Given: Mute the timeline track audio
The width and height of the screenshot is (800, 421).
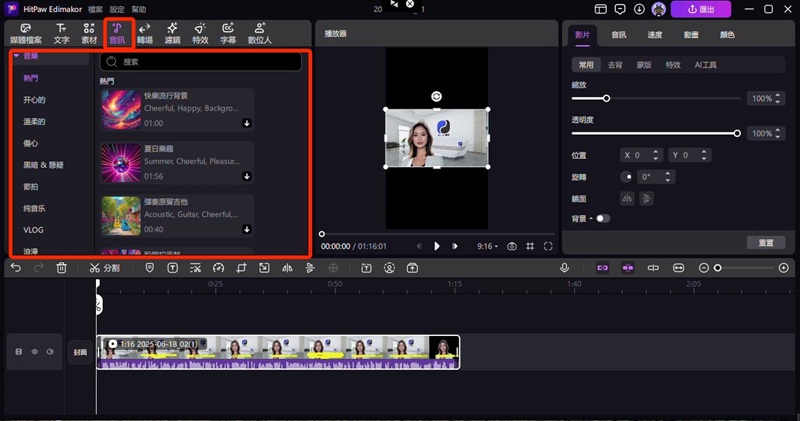Looking at the screenshot, I should click(x=51, y=352).
